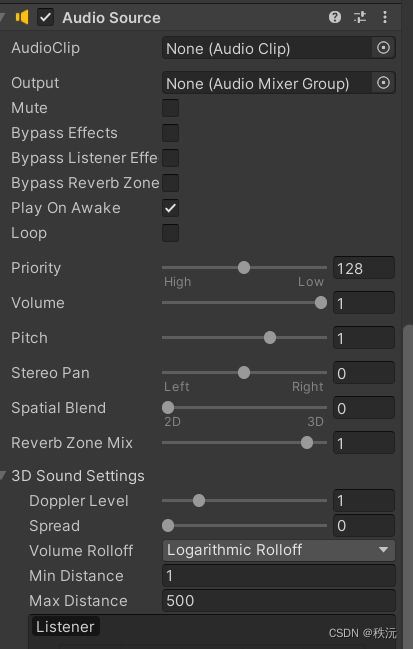Click the Priority slider handle

coord(244,268)
